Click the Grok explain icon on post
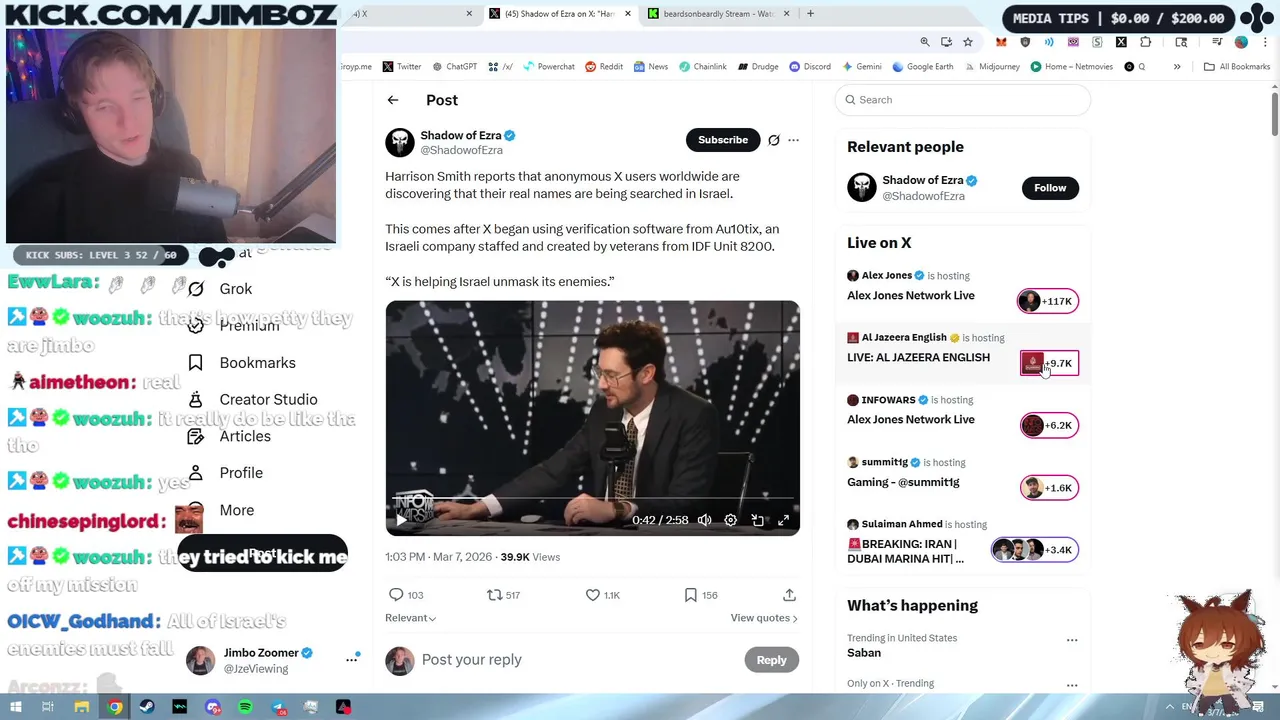 (774, 140)
